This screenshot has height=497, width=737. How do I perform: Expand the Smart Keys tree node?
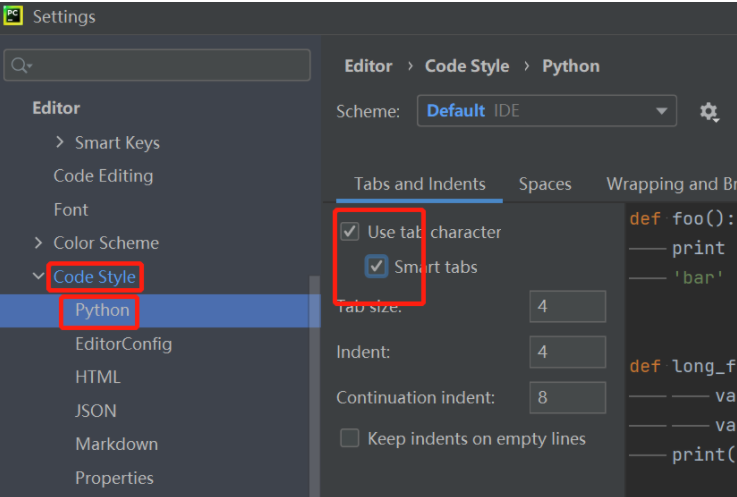pos(60,143)
